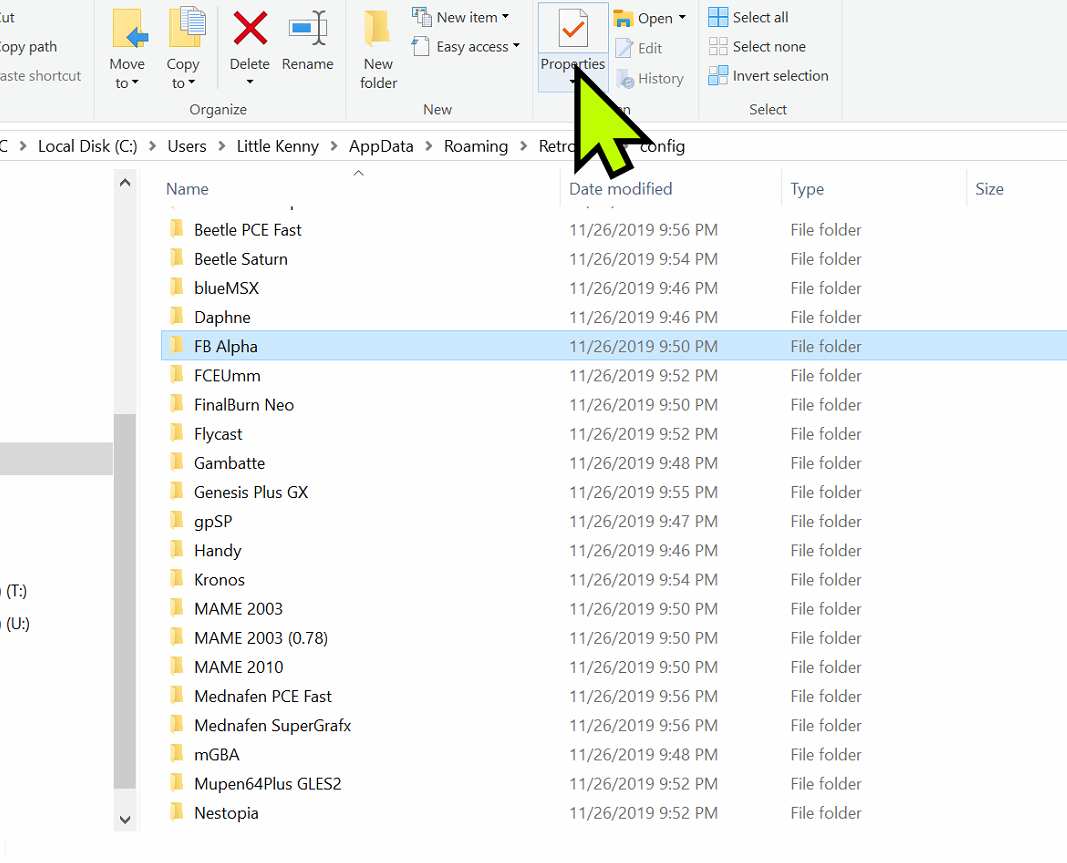Click the Select none label
The height and width of the screenshot is (863, 1067).
pos(769,46)
